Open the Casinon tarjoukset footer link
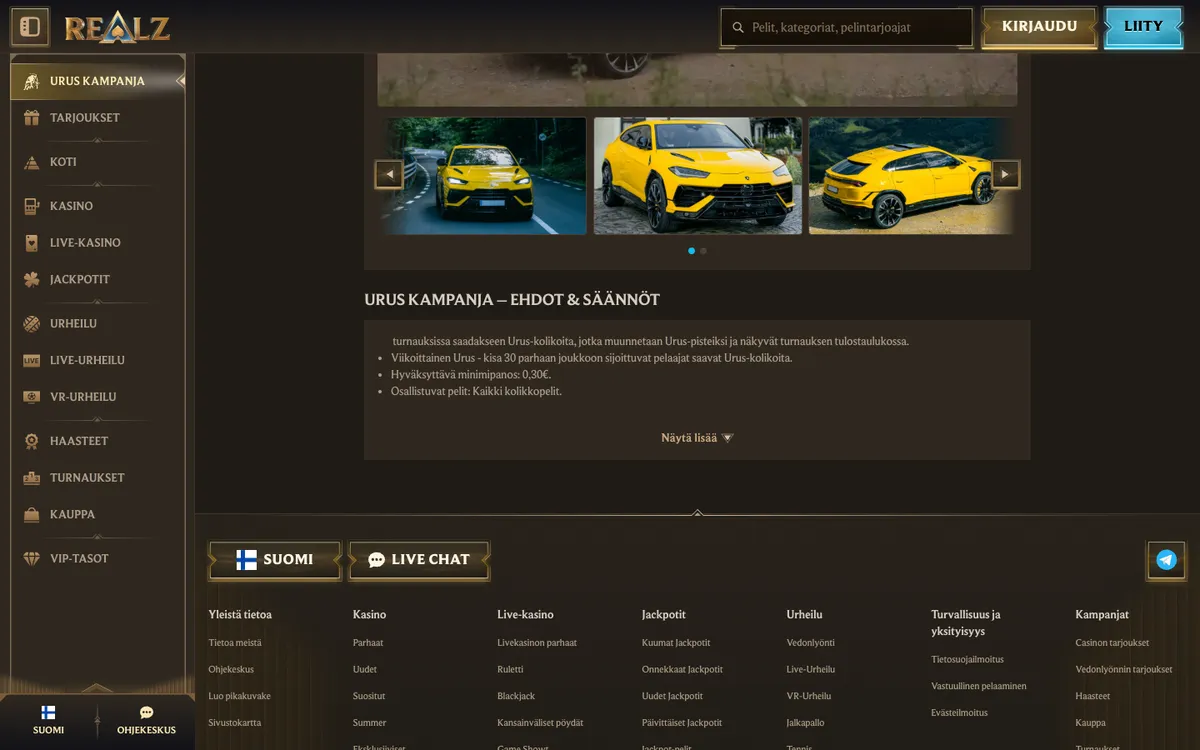Screen dimensions: 1200x750 [x=1112, y=643]
